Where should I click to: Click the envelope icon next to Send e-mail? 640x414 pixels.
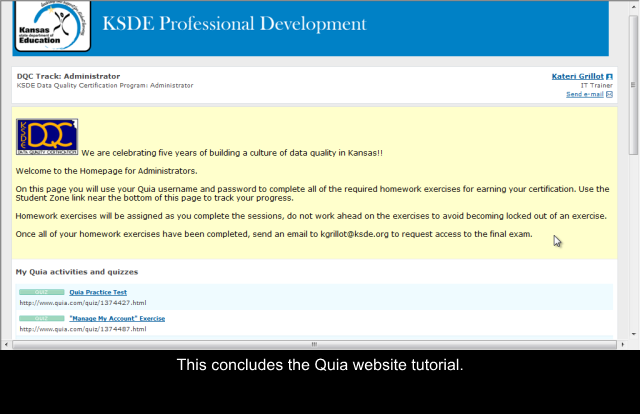[609, 95]
